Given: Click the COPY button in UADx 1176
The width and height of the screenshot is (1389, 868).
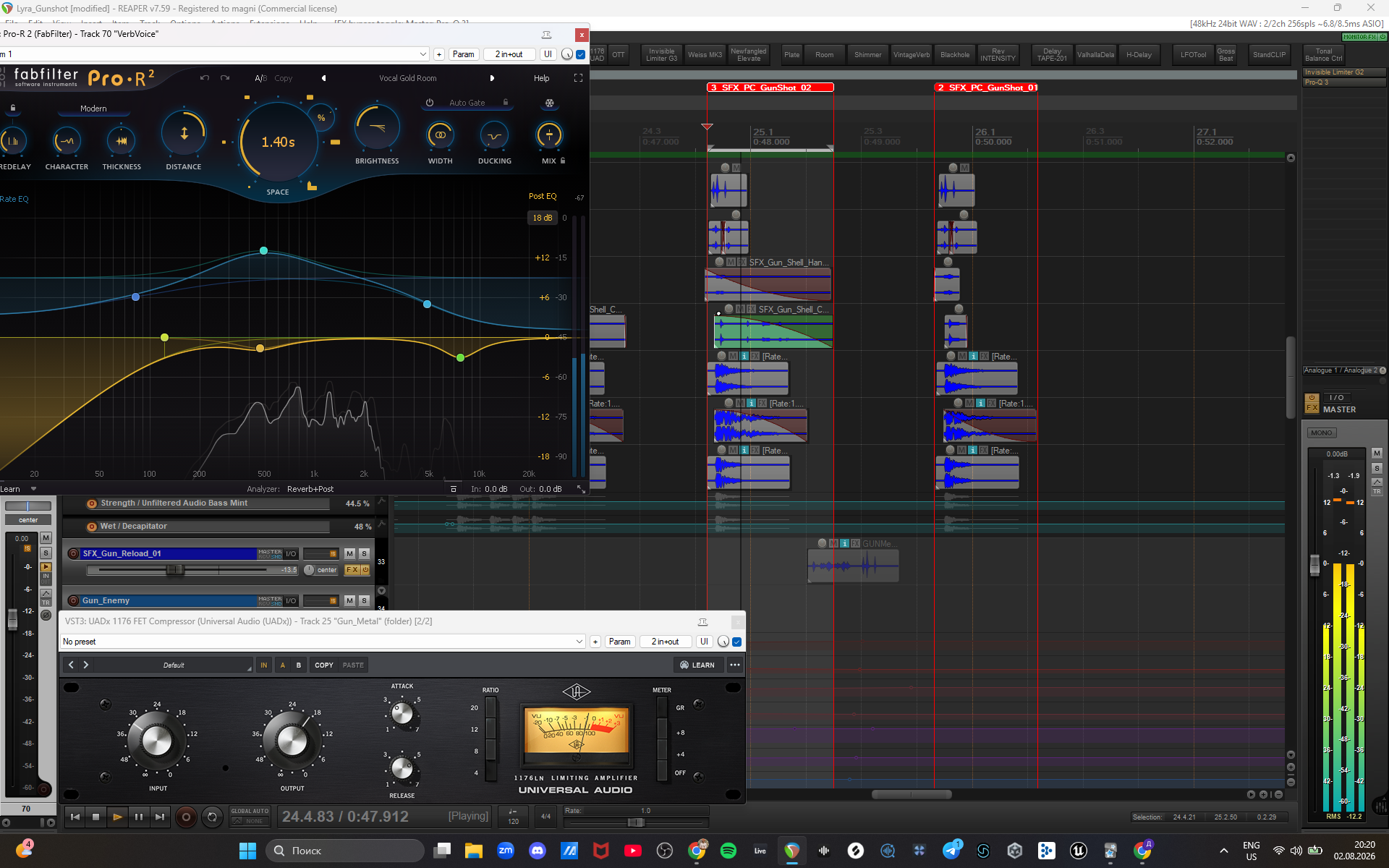Looking at the screenshot, I should pyautogui.click(x=324, y=665).
